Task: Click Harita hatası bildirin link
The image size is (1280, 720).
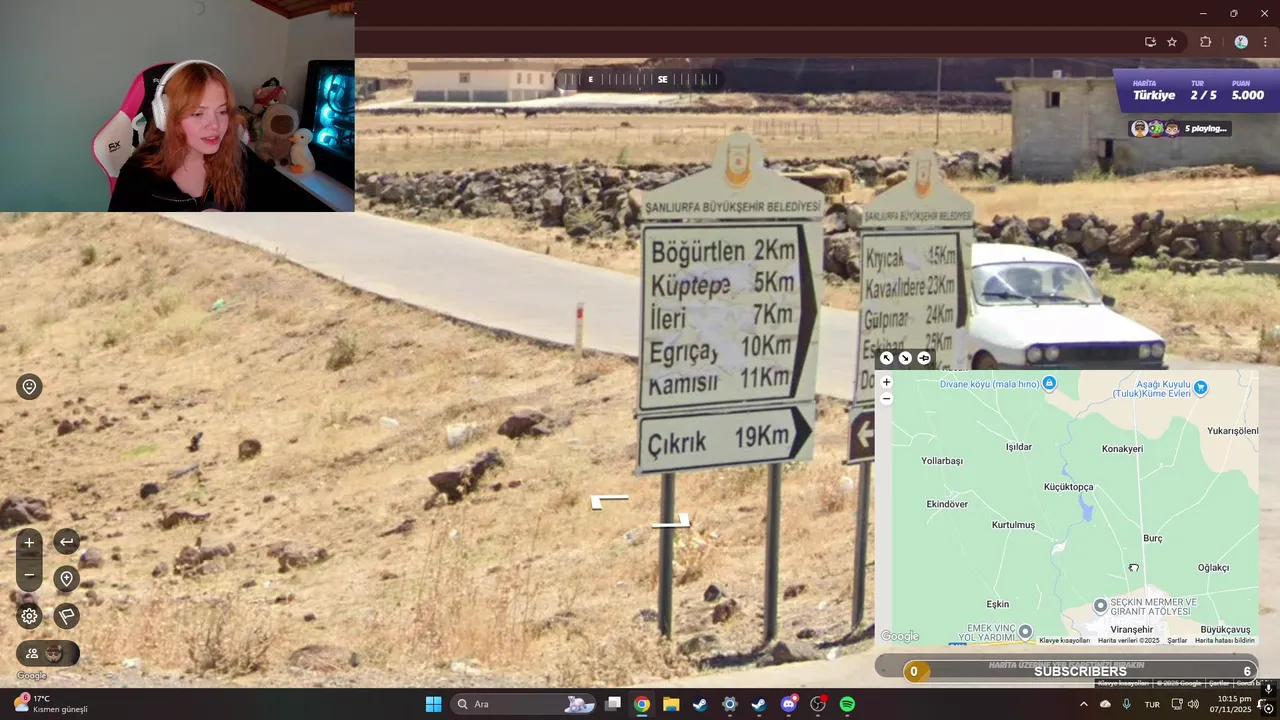Action: coord(1224,640)
